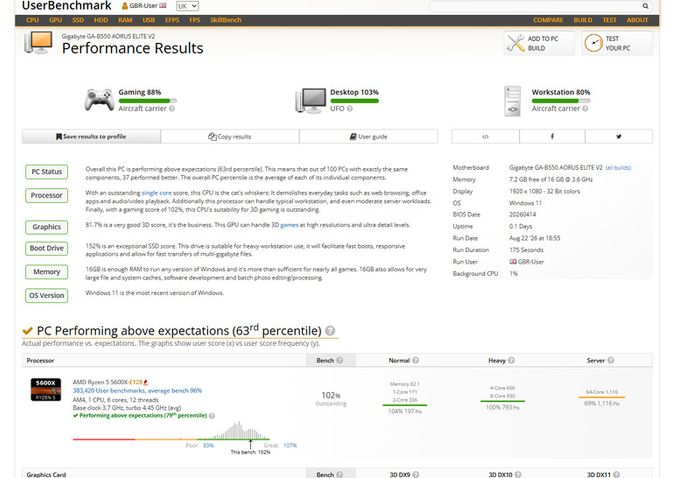Go to TEST in the top bar

pyautogui.click(x=609, y=20)
